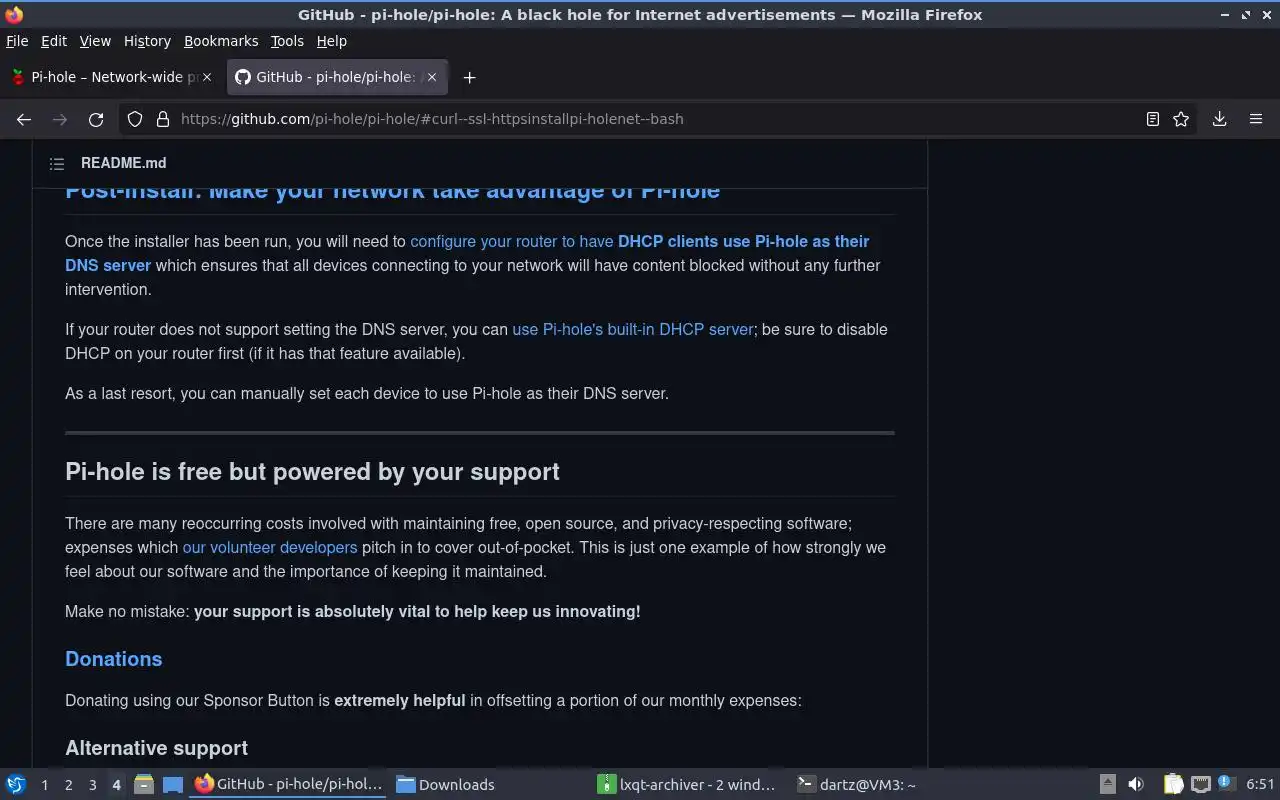1280x800 pixels.
Task: Open the LXQt start menu icon
Action: (x=16, y=784)
